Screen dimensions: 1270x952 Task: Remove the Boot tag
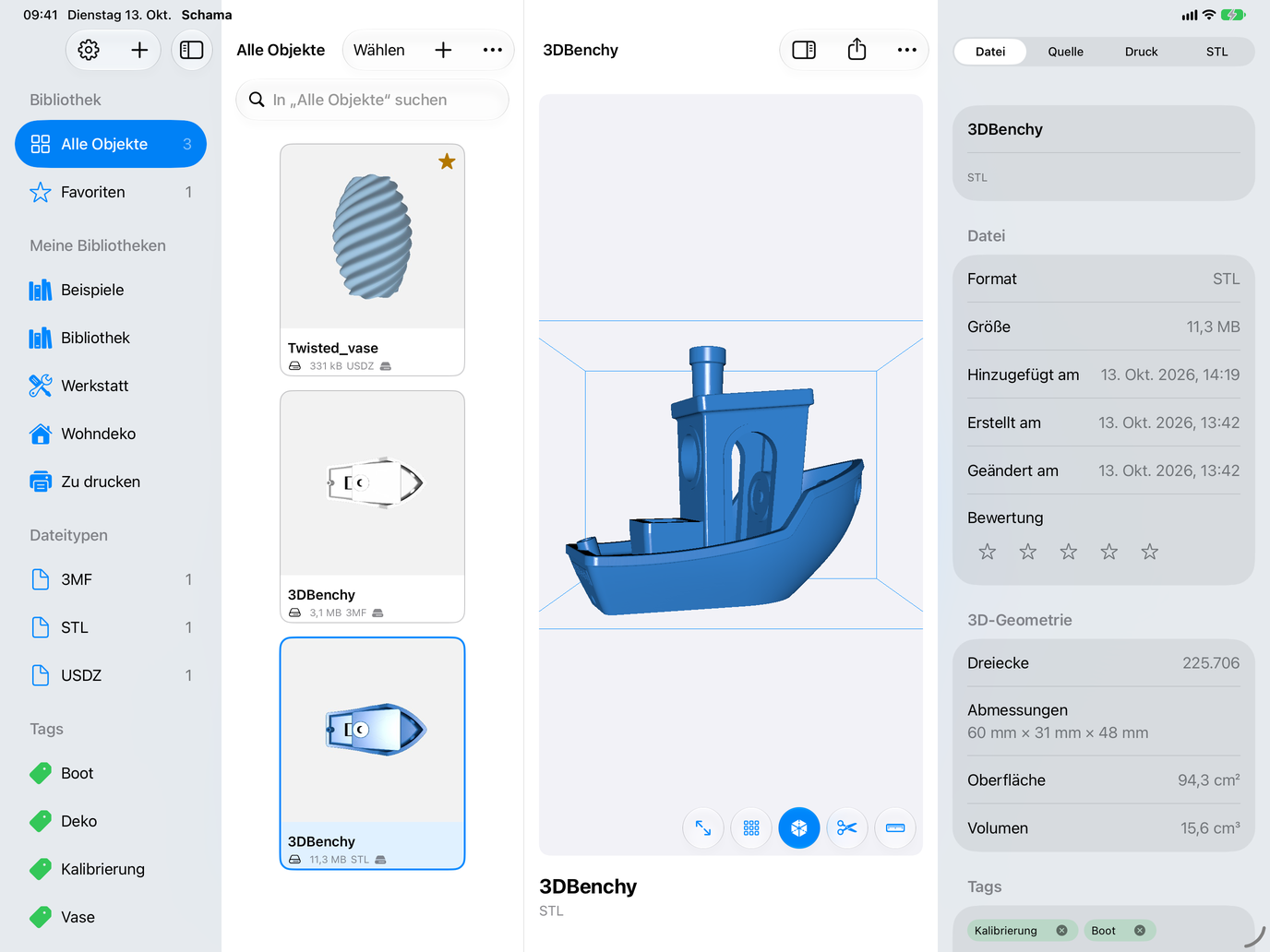tap(1140, 931)
